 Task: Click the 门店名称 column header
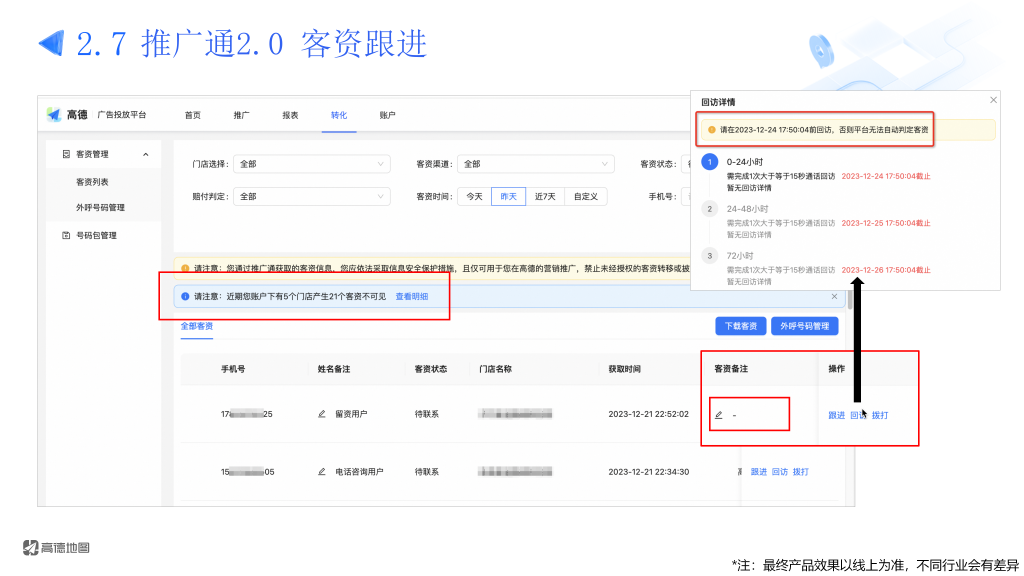click(495, 369)
